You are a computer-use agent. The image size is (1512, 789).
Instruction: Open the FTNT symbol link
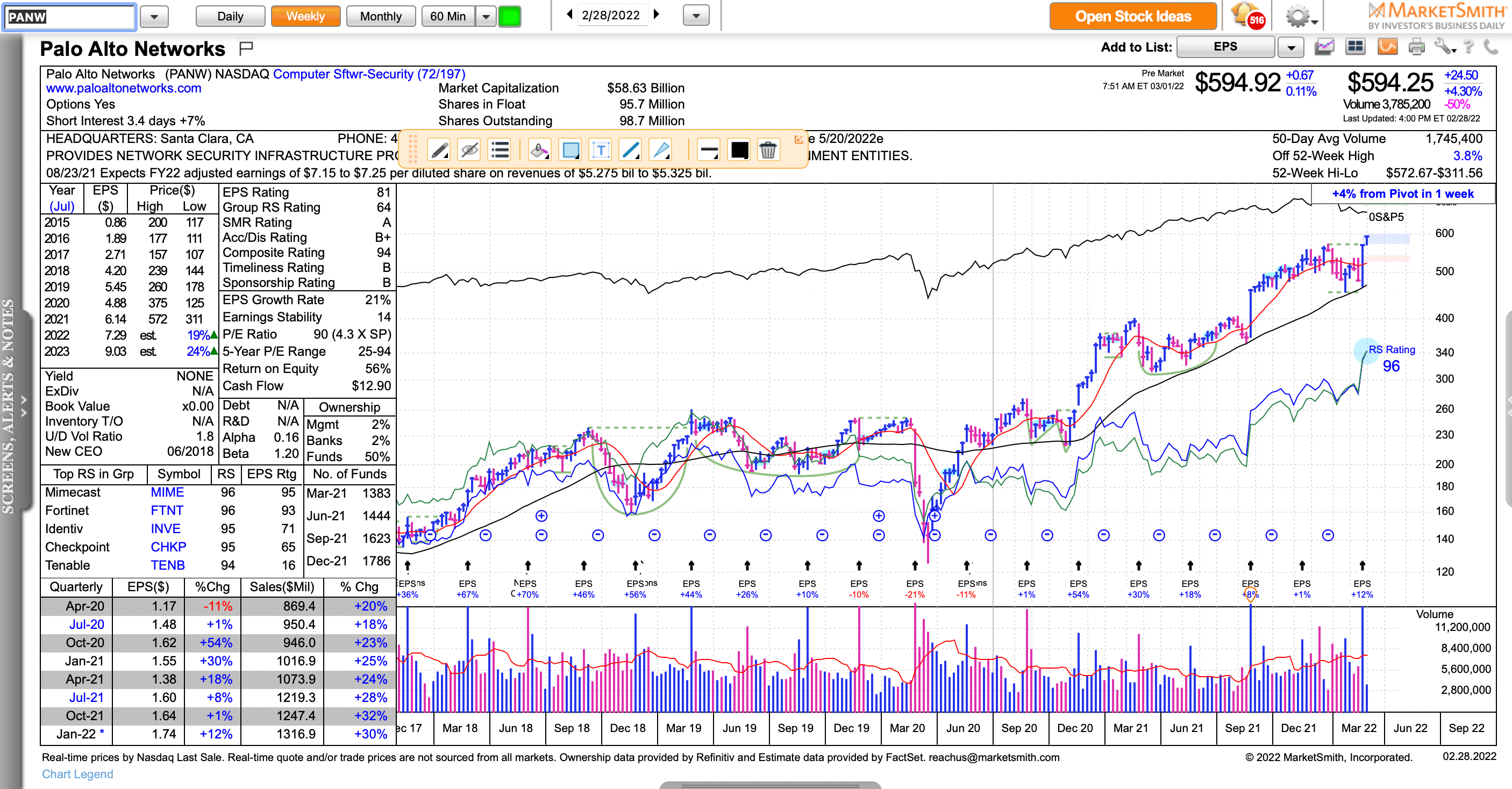(167, 511)
